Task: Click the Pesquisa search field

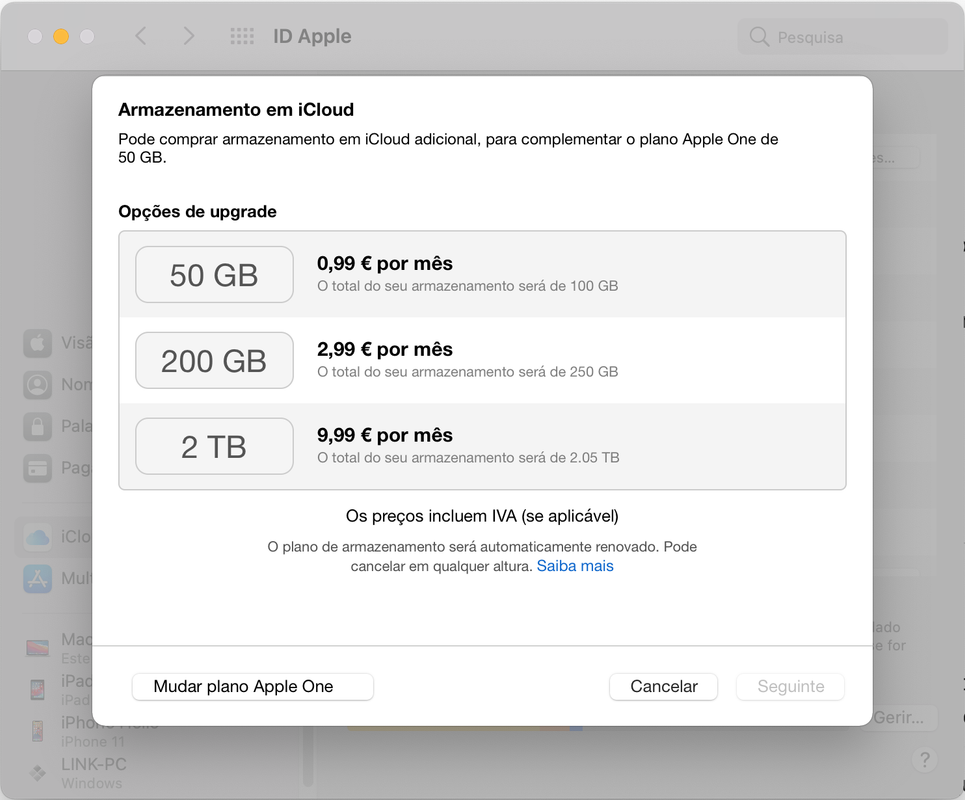Action: [843, 37]
